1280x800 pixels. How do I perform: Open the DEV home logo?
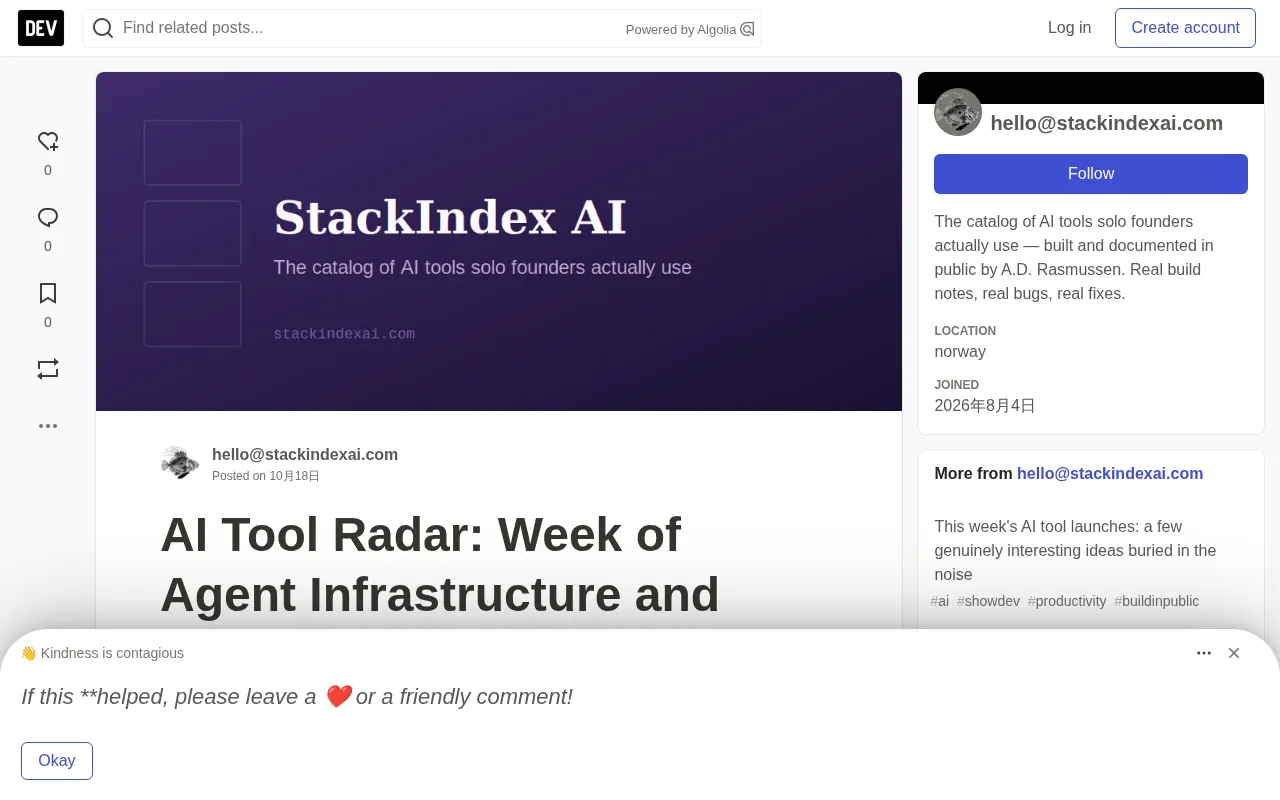(x=41, y=28)
